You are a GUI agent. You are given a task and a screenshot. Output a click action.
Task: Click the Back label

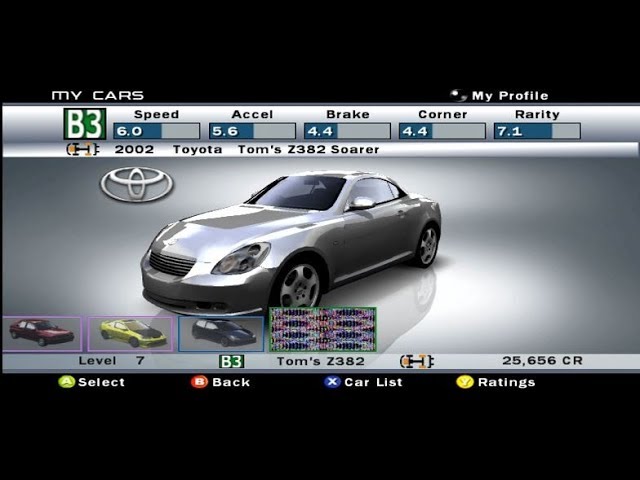pyautogui.click(x=231, y=382)
